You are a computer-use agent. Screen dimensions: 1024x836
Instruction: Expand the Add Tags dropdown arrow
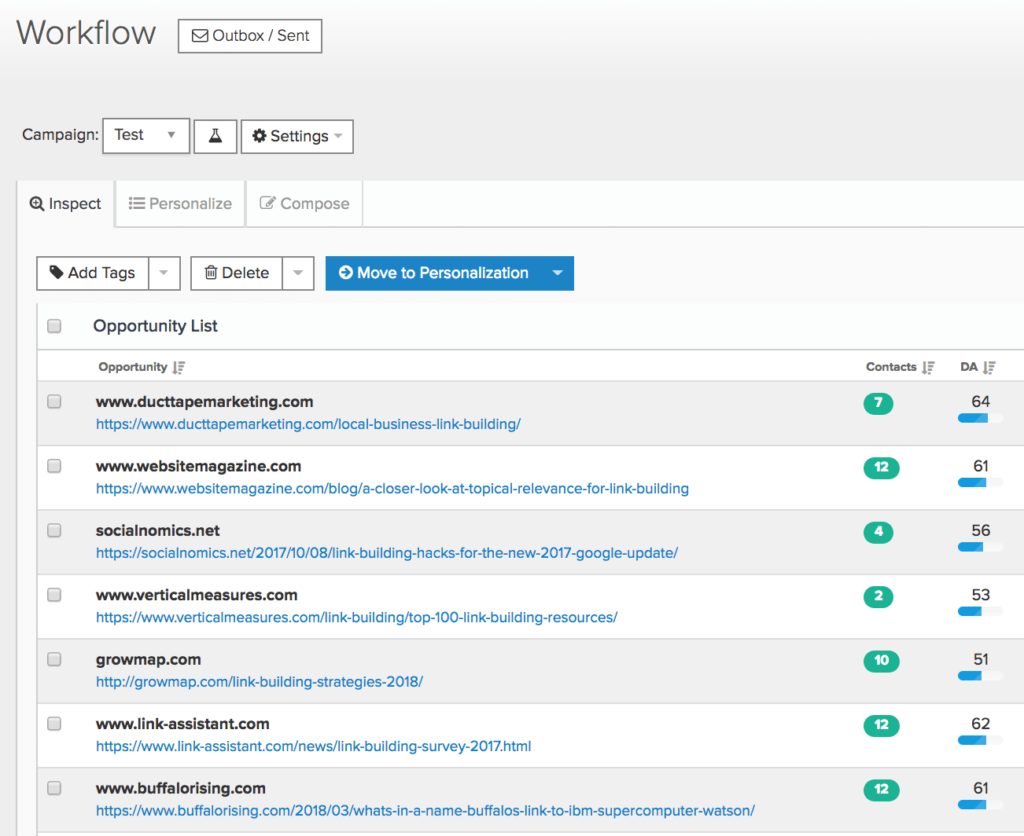coord(164,273)
